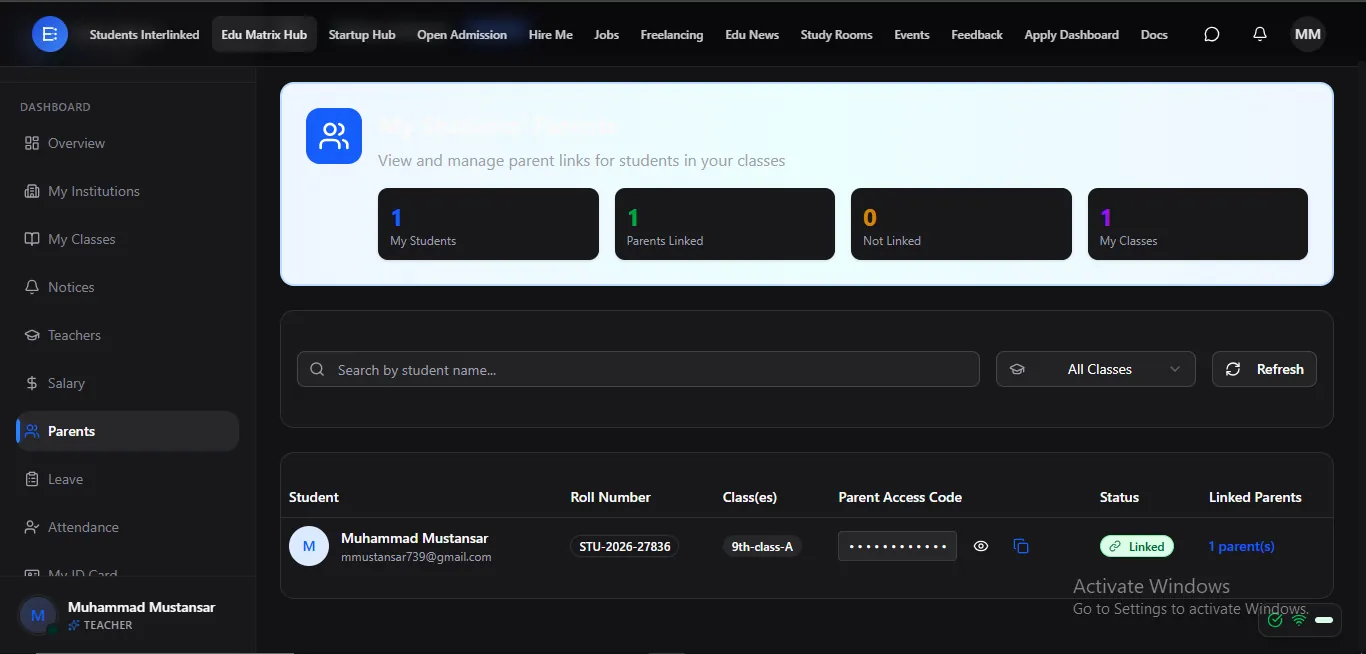Screen dimensions: 1366x654
Task: Open the 1 parent(s) link
Action: tap(1241, 546)
